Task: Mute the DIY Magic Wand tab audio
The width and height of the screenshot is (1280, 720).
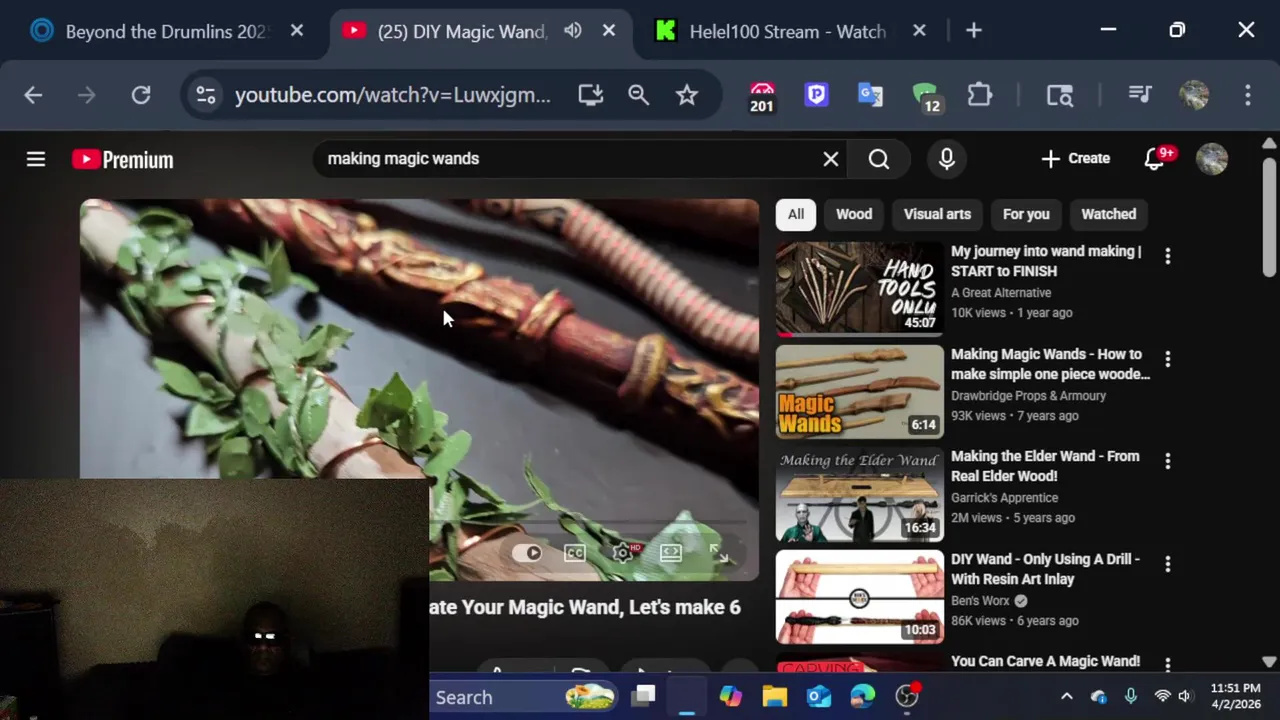Action: click(x=572, y=31)
